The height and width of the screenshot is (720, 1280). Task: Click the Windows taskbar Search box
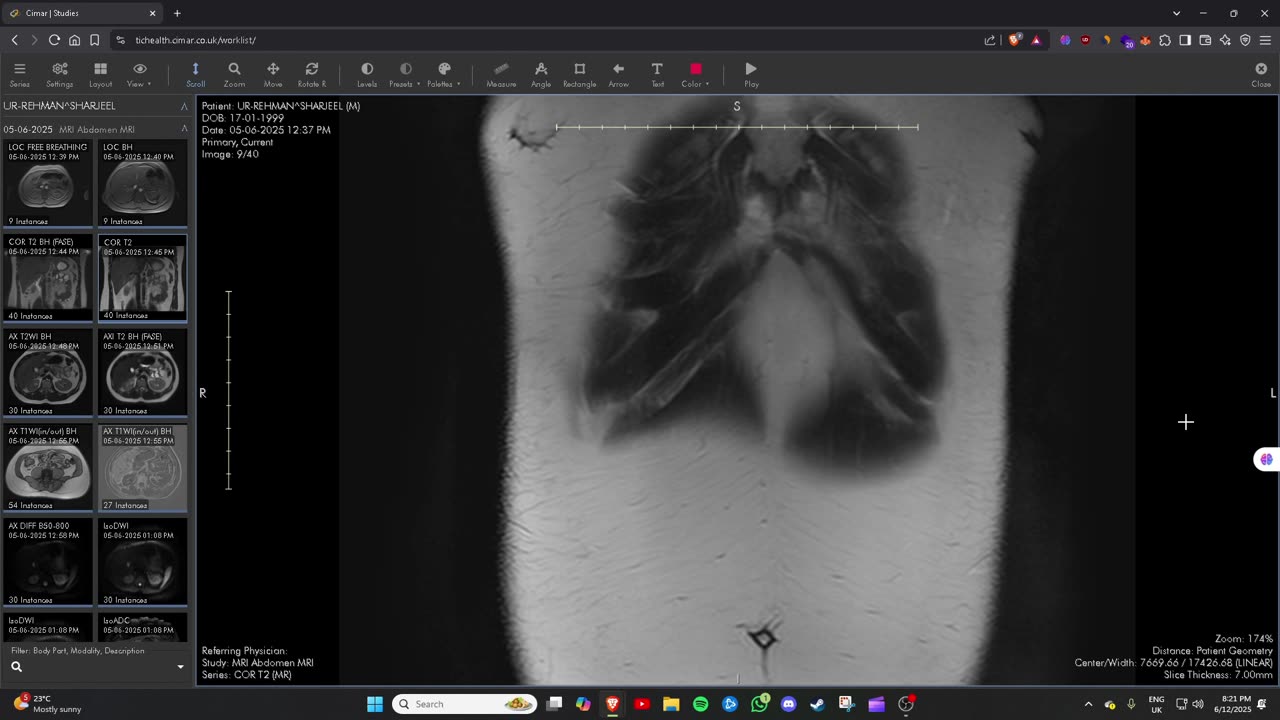click(x=464, y=704)
